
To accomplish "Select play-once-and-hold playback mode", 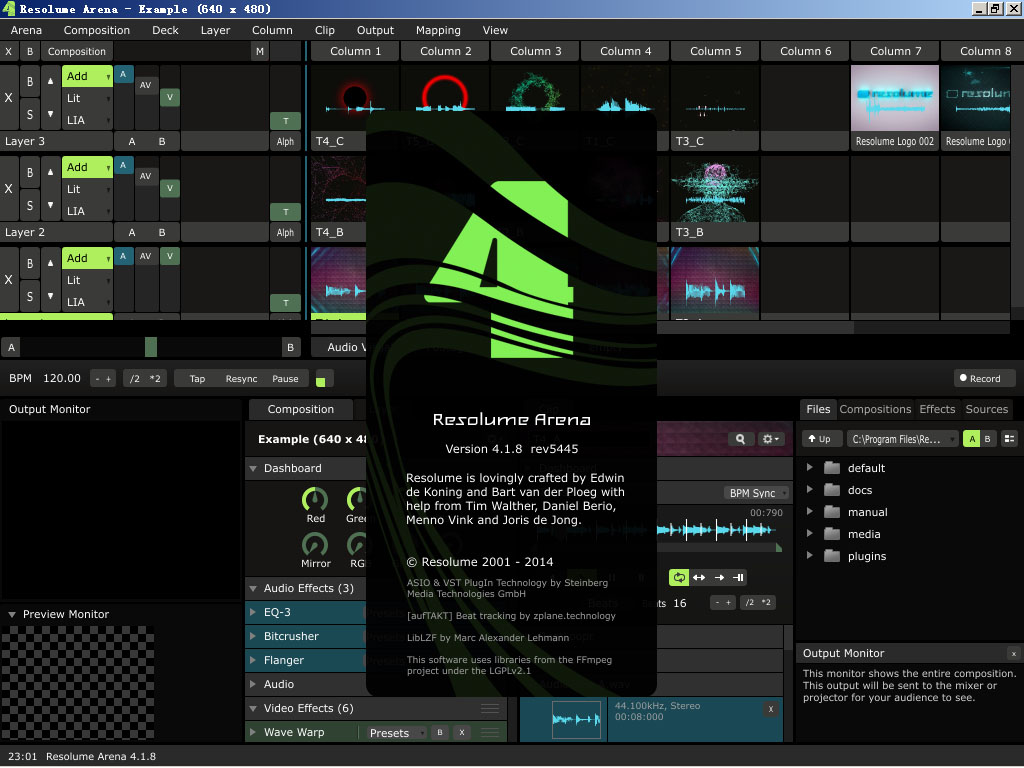I will [738, 577].
